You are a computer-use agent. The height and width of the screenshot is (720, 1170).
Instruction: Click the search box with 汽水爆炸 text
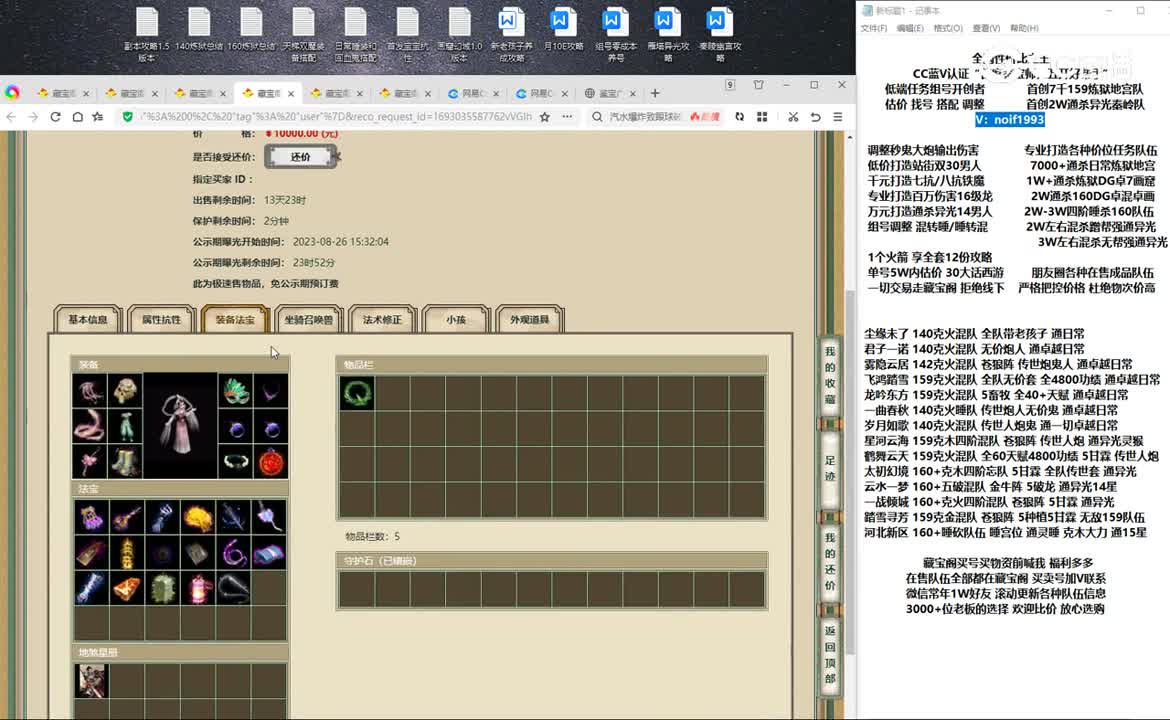646,117
